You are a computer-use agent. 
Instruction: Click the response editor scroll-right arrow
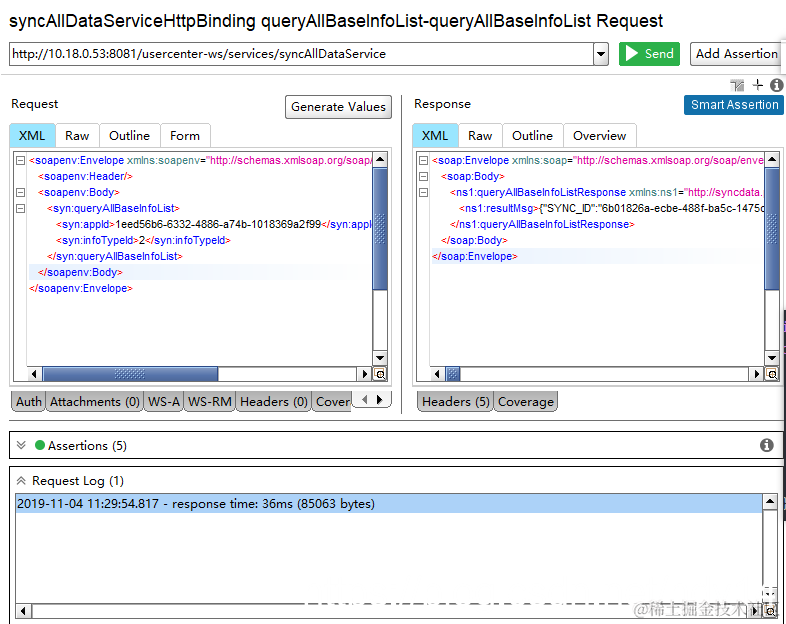pos(756,374)
